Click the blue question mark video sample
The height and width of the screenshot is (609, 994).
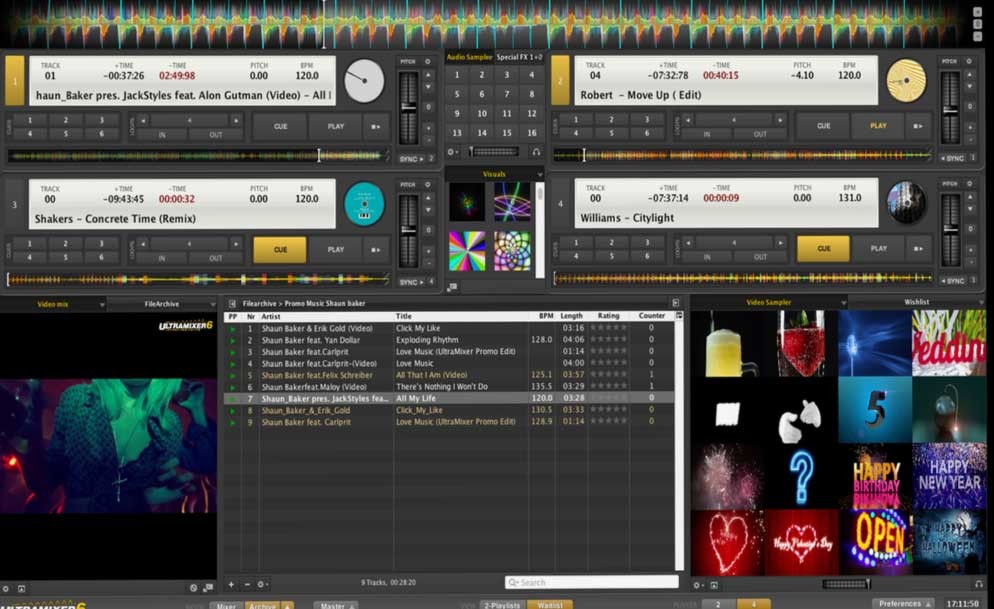click(800, 476)
